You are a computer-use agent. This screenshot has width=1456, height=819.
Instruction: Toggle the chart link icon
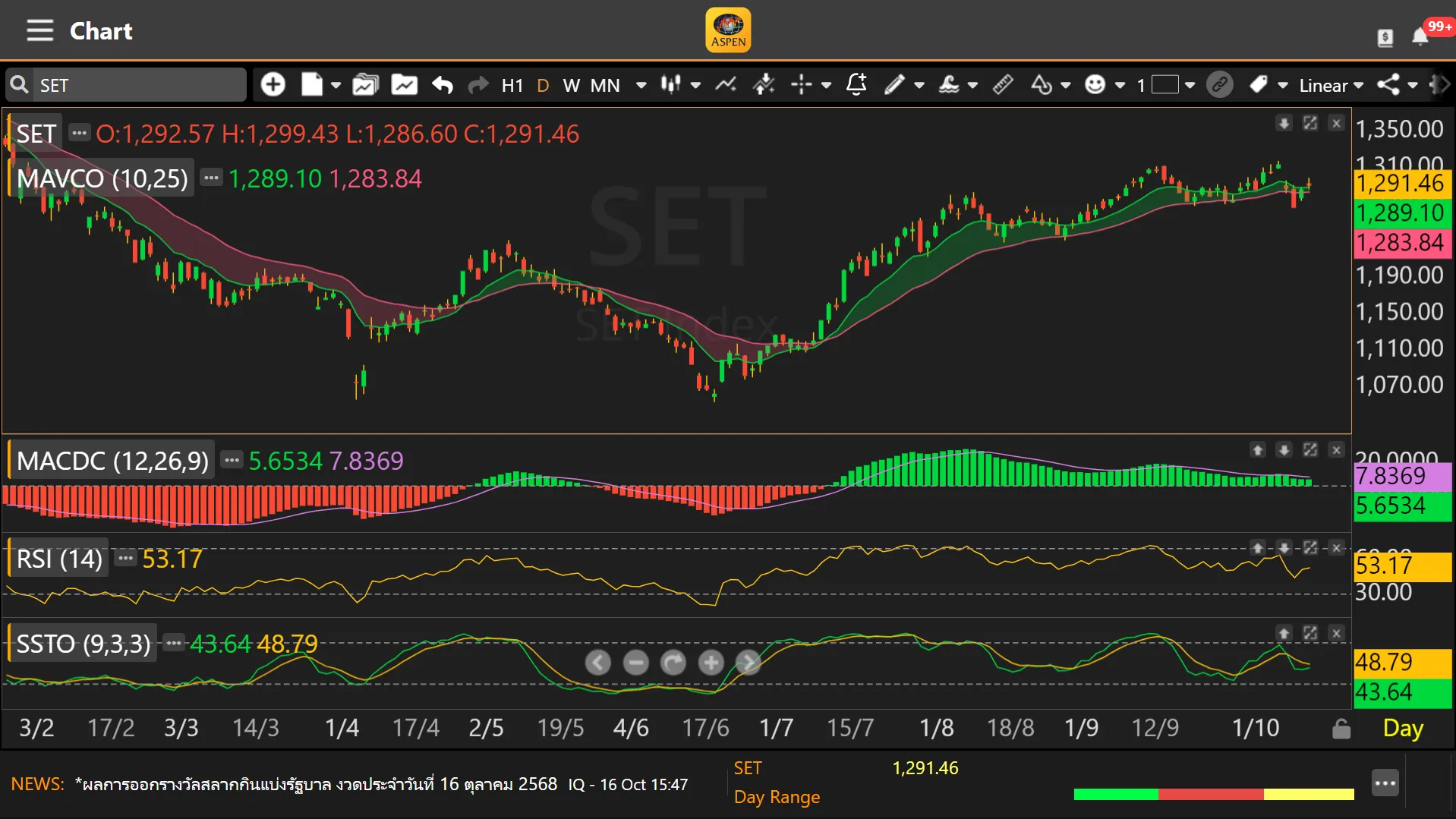1219,84
